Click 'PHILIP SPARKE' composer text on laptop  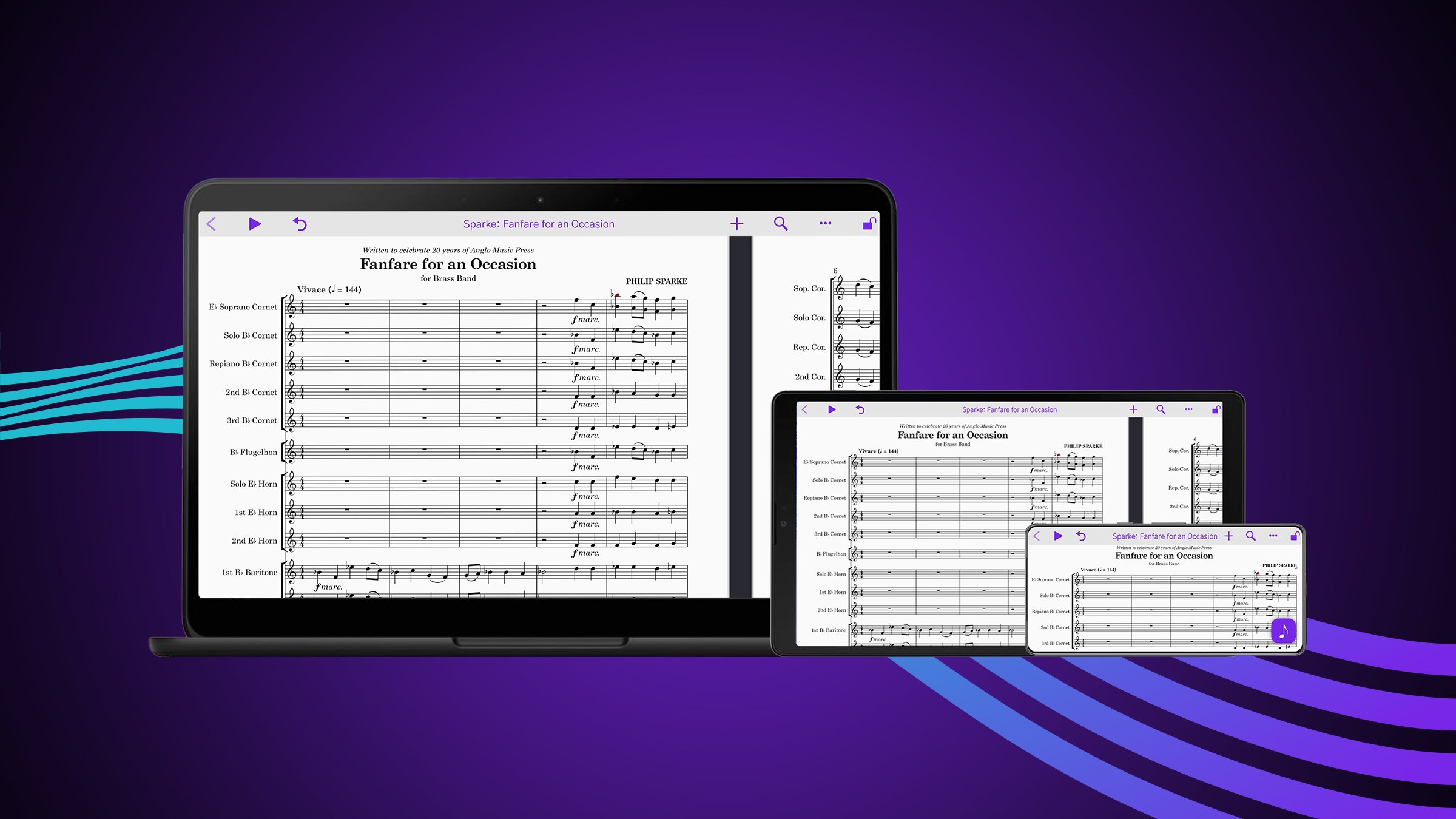pos(656,281)
